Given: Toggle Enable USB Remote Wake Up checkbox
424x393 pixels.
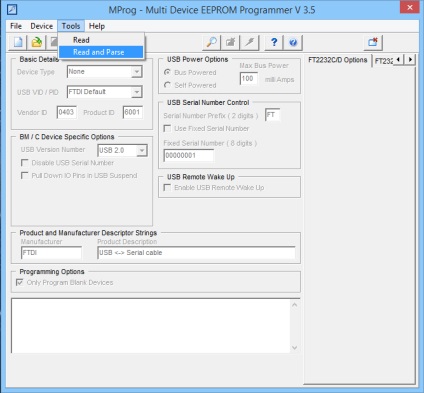Looking at the screenshot, I should (167, 188).
